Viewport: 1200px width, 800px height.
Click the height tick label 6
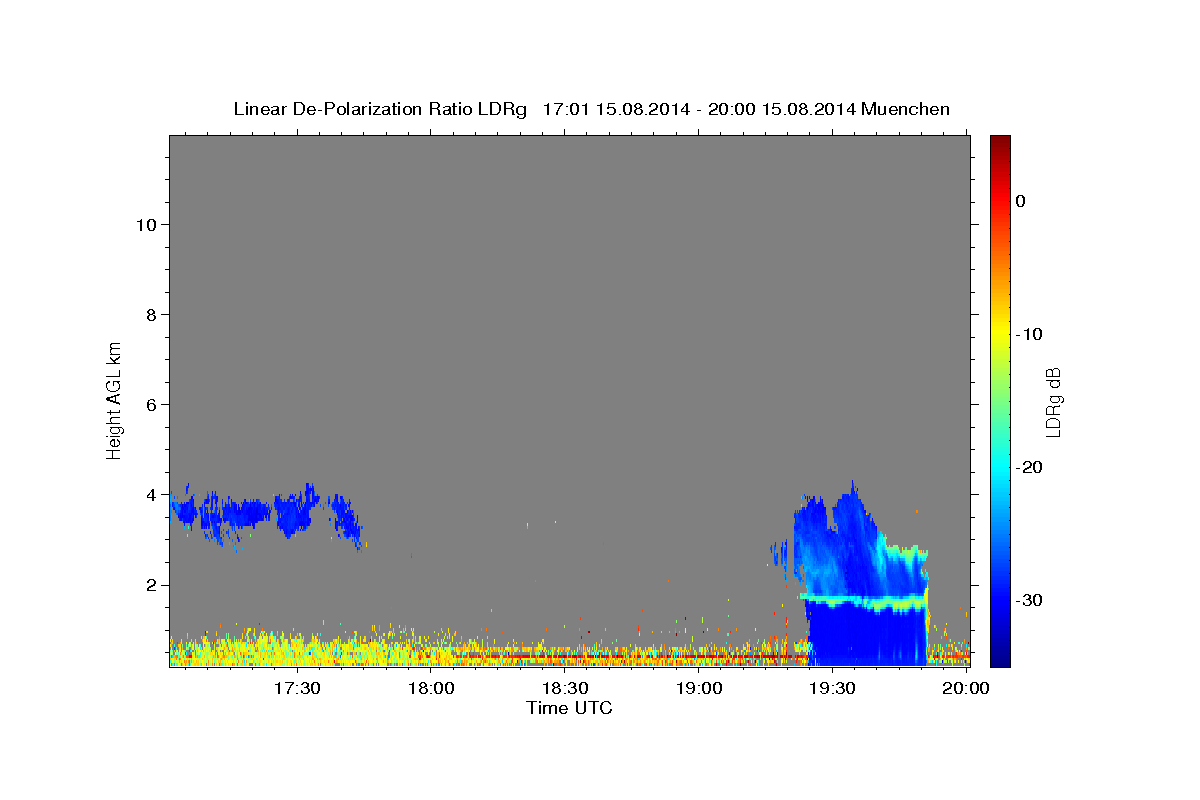[x=152, y=405]
